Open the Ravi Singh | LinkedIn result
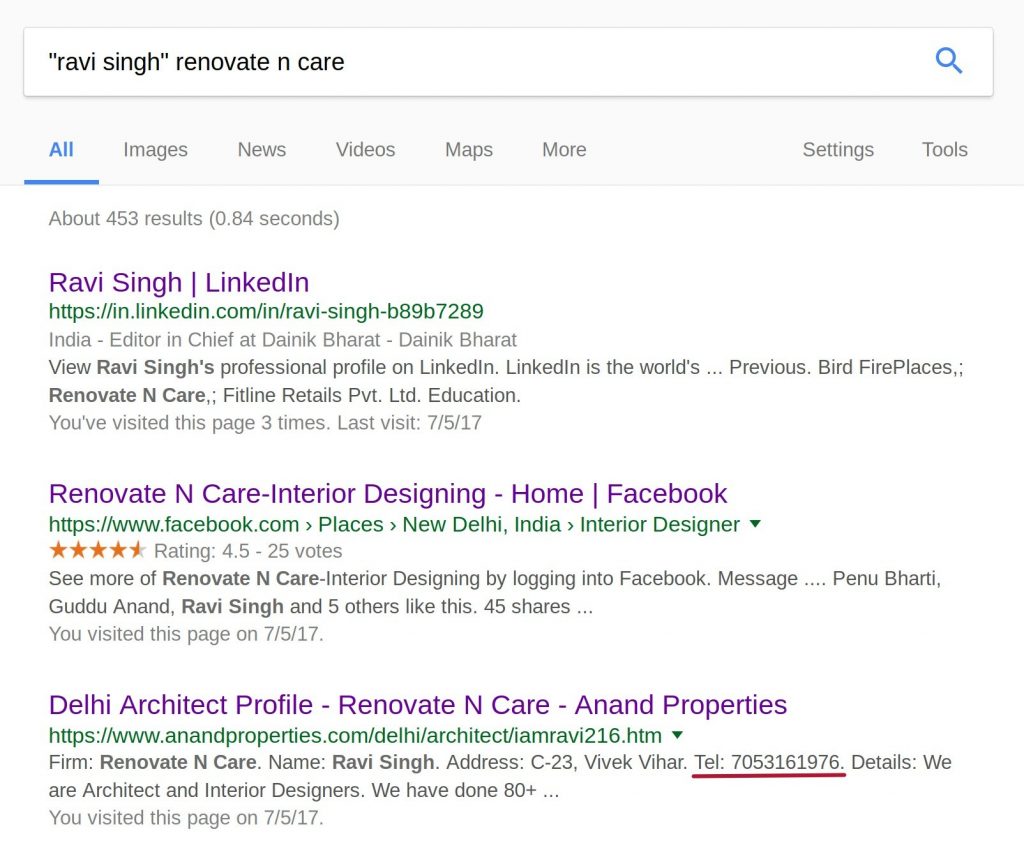Screen dimensions: 1024x857 [179, 283]
